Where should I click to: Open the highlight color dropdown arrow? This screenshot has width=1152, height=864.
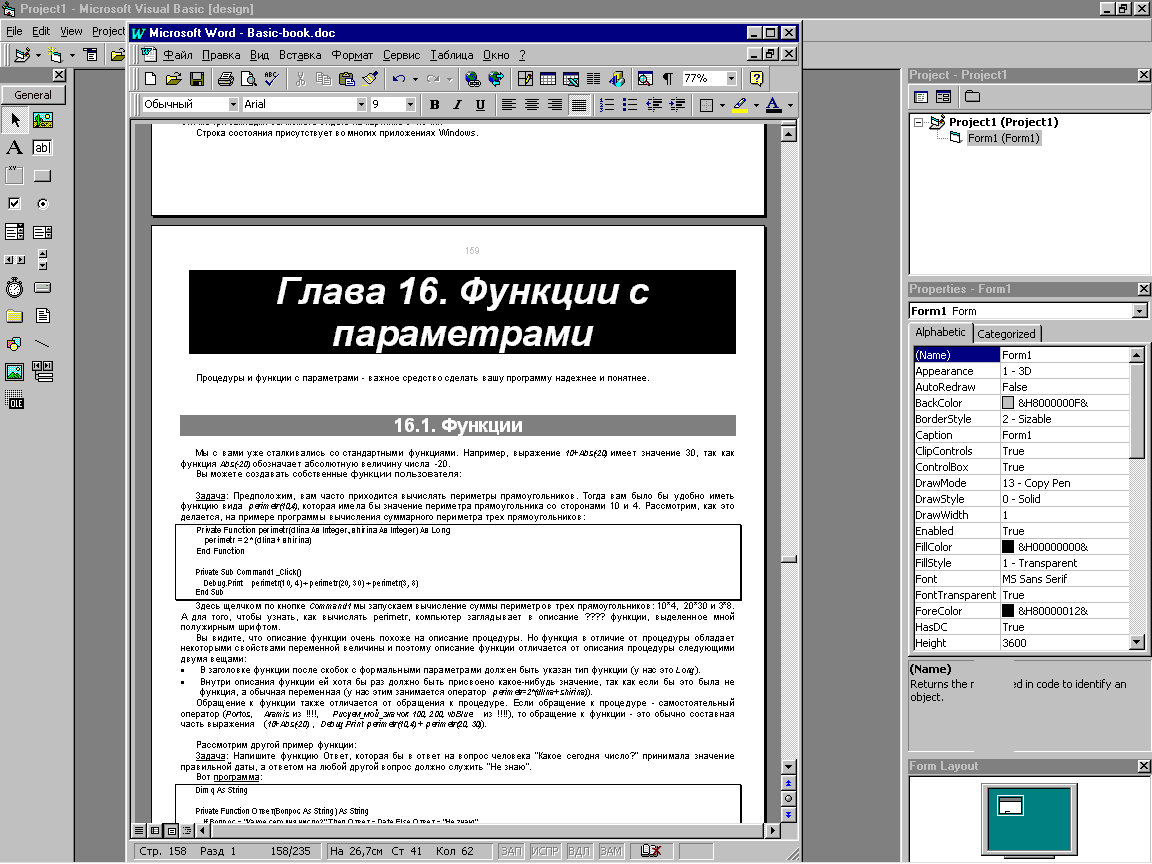tap(756, 106)
